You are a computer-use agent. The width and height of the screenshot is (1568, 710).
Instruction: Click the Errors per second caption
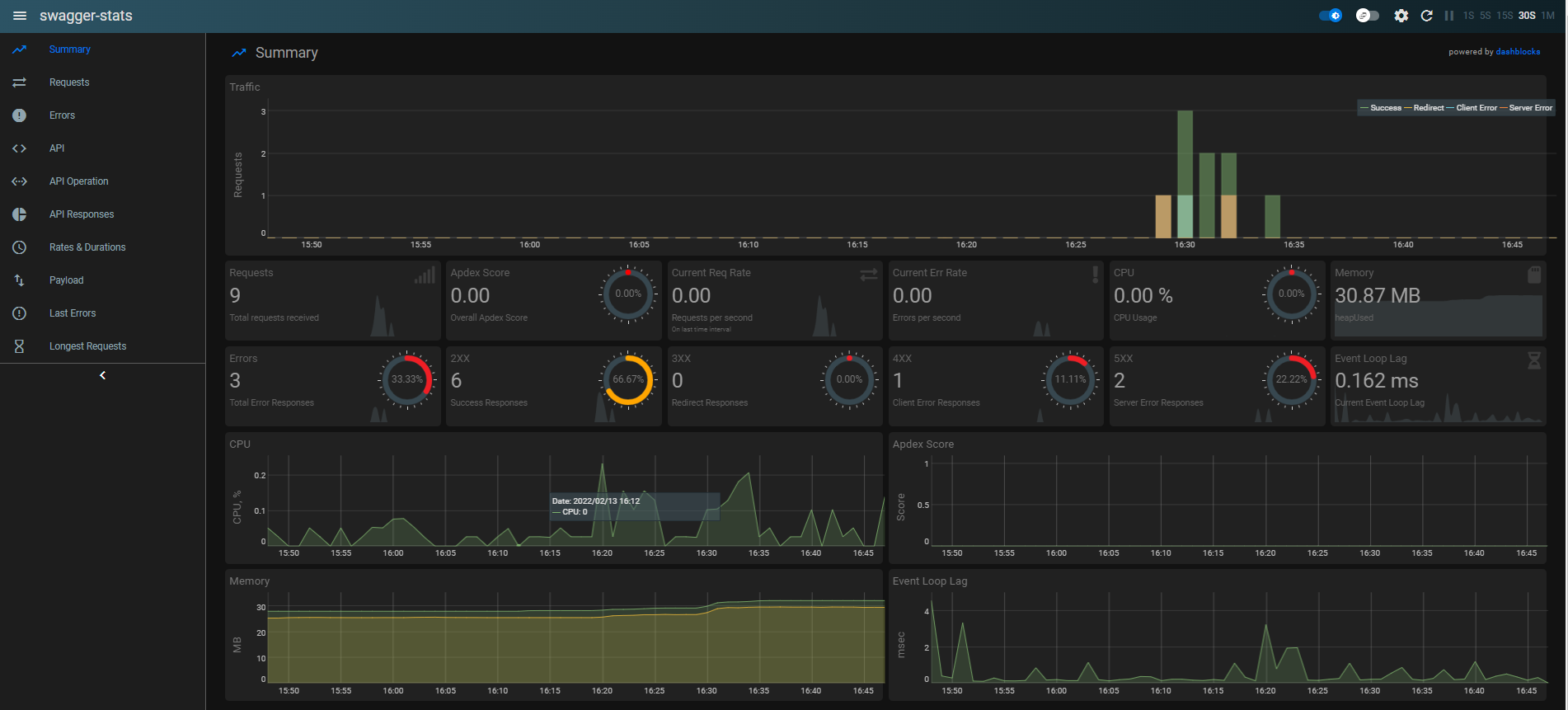click(927, 318)
